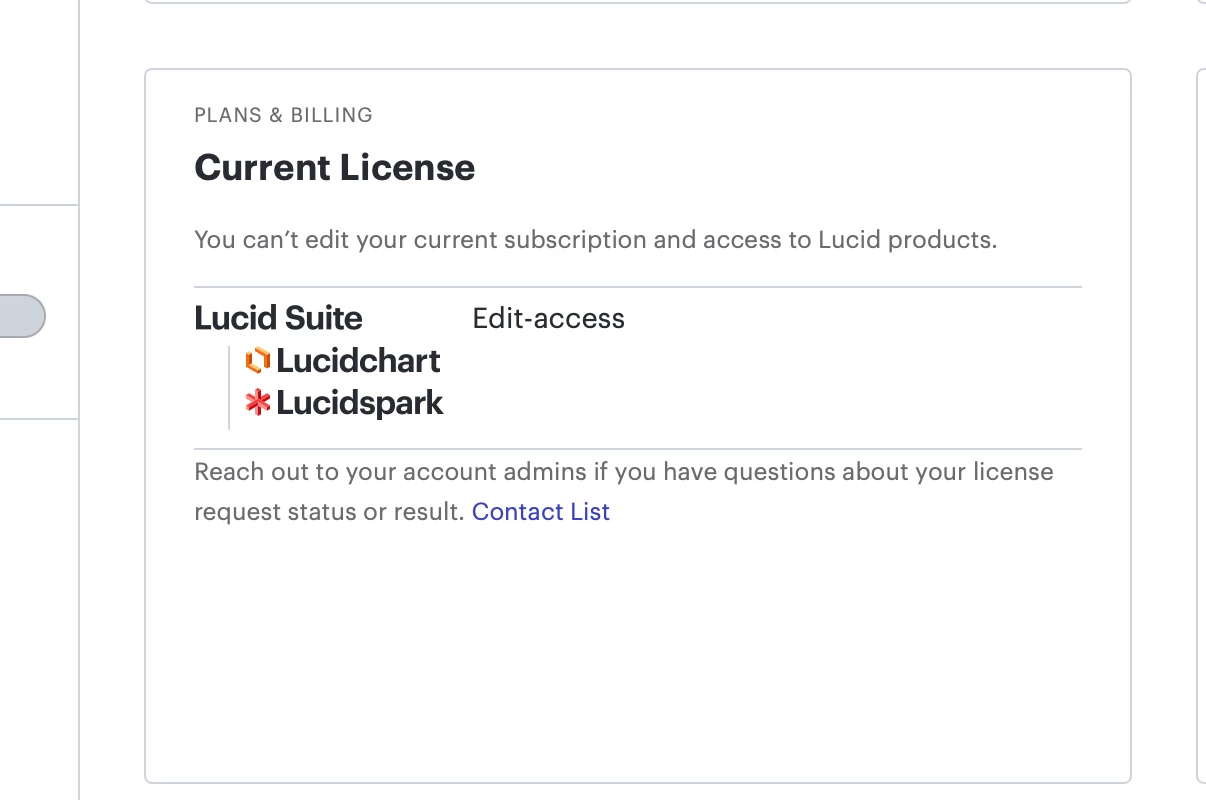Click the PLANS & BILLING section label
The image size is (1206, 800).
[x=284, y=115]
